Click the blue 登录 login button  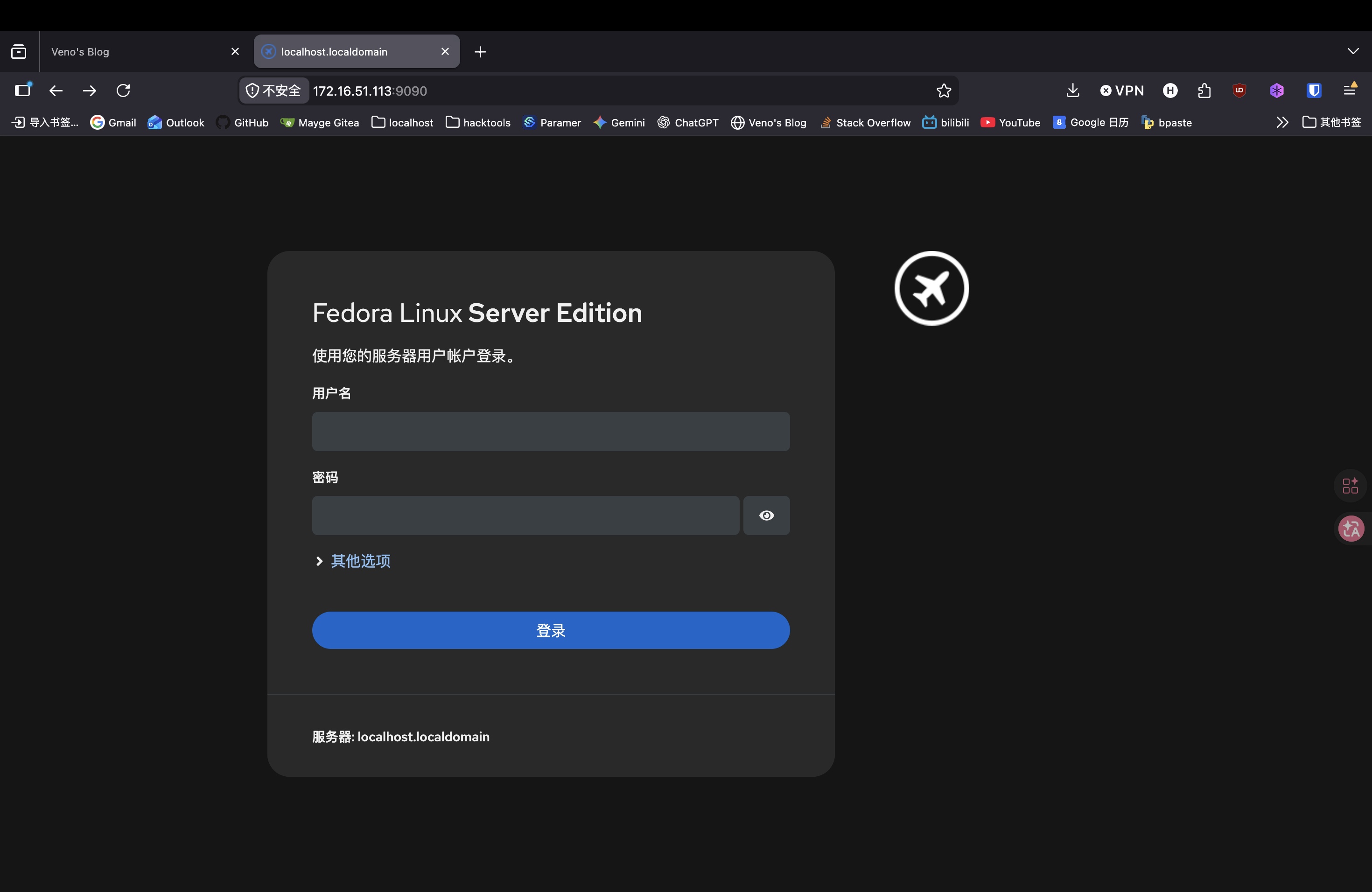[551, 630]
